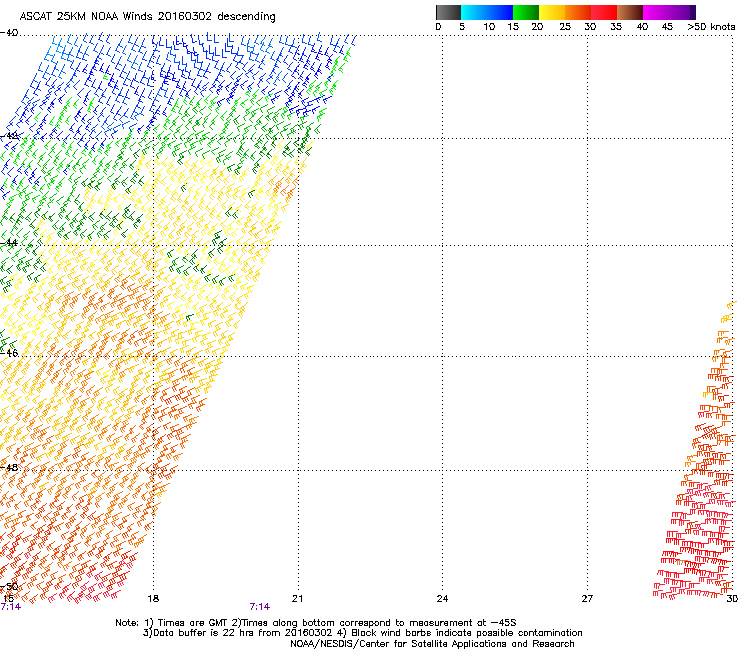Click the '-40' latitude axis label
The height and width of the screenshot is (650, 740).
pos(9,33)
